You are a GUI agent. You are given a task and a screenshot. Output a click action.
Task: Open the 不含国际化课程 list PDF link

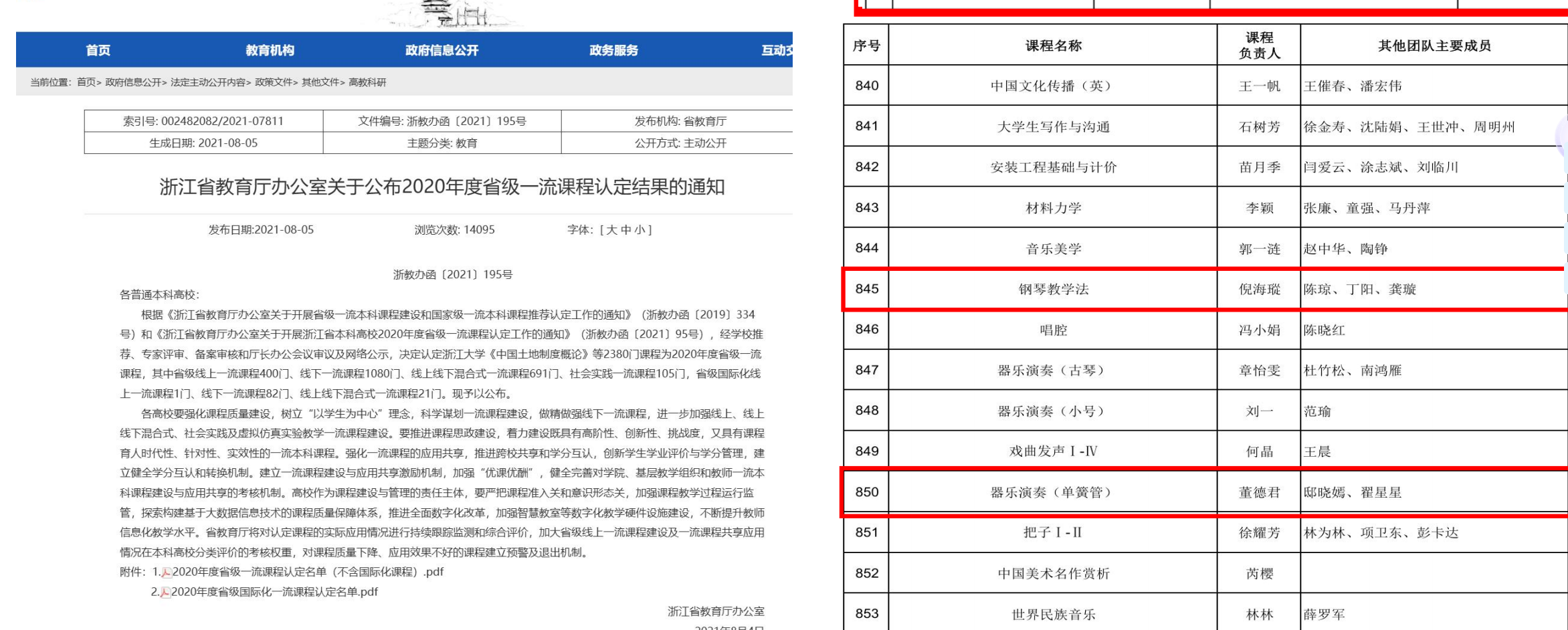(308, 572)
